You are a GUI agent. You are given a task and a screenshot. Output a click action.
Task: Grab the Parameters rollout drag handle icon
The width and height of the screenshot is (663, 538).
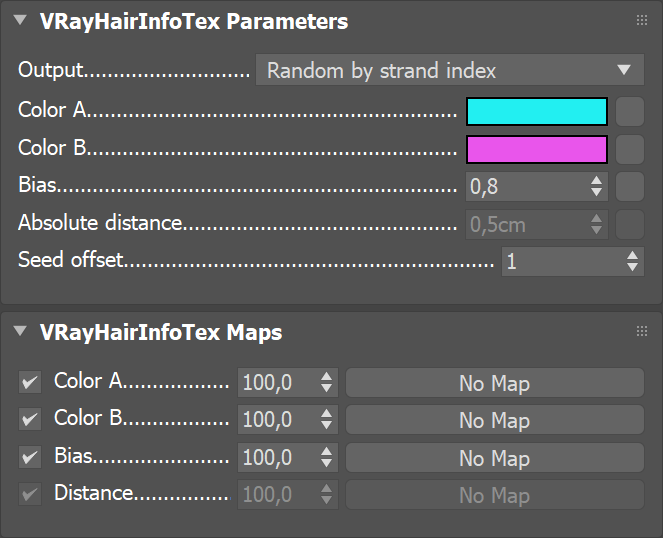pos(642,20)
